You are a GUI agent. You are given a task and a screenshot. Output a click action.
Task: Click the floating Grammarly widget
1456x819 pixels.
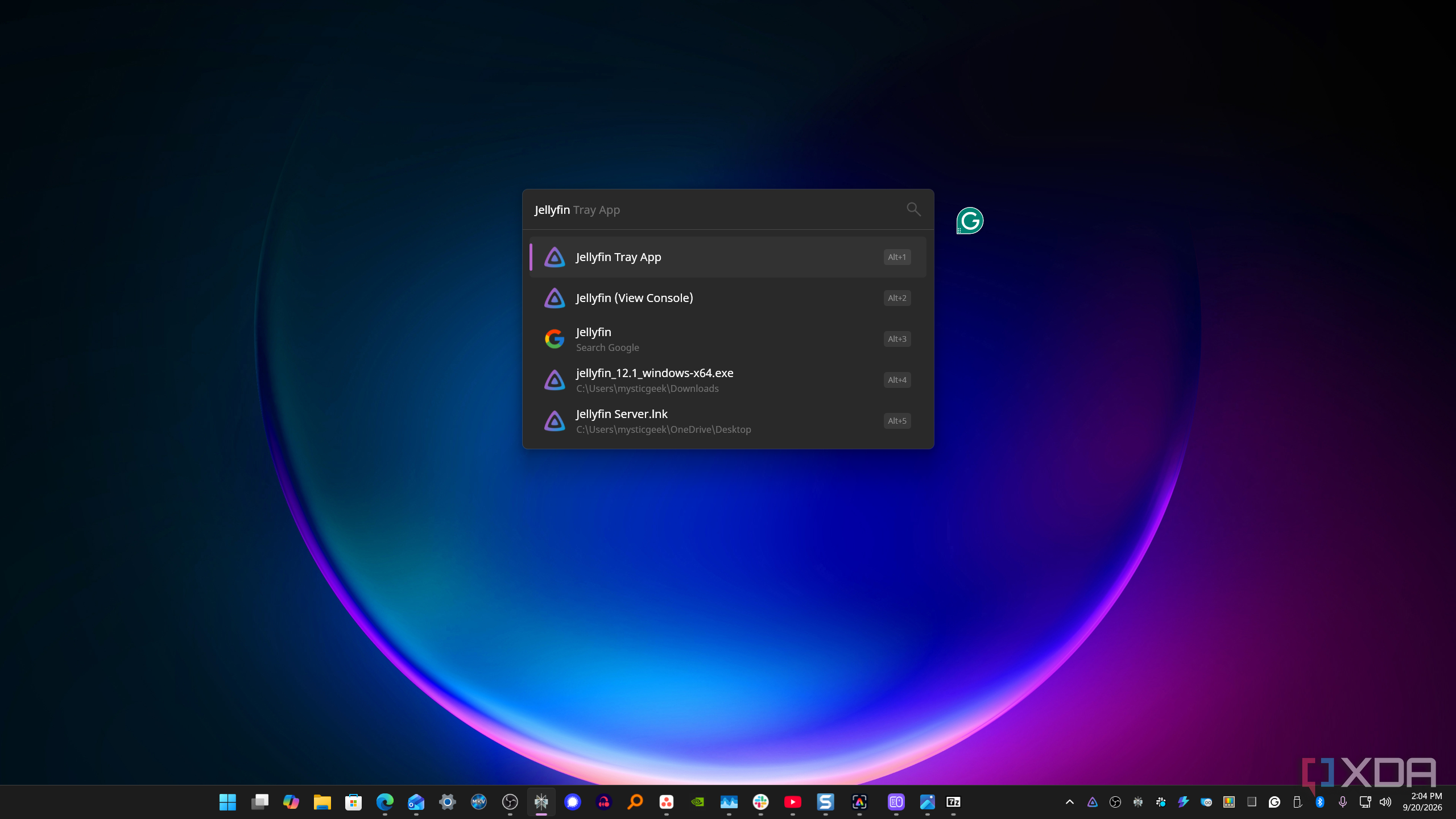(x=970, y=221)
